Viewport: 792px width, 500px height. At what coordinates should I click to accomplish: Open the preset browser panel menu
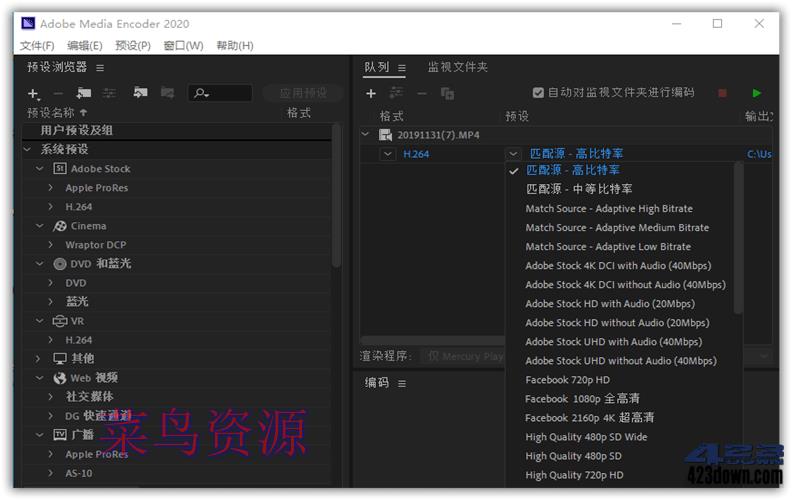tap(100, 68)
